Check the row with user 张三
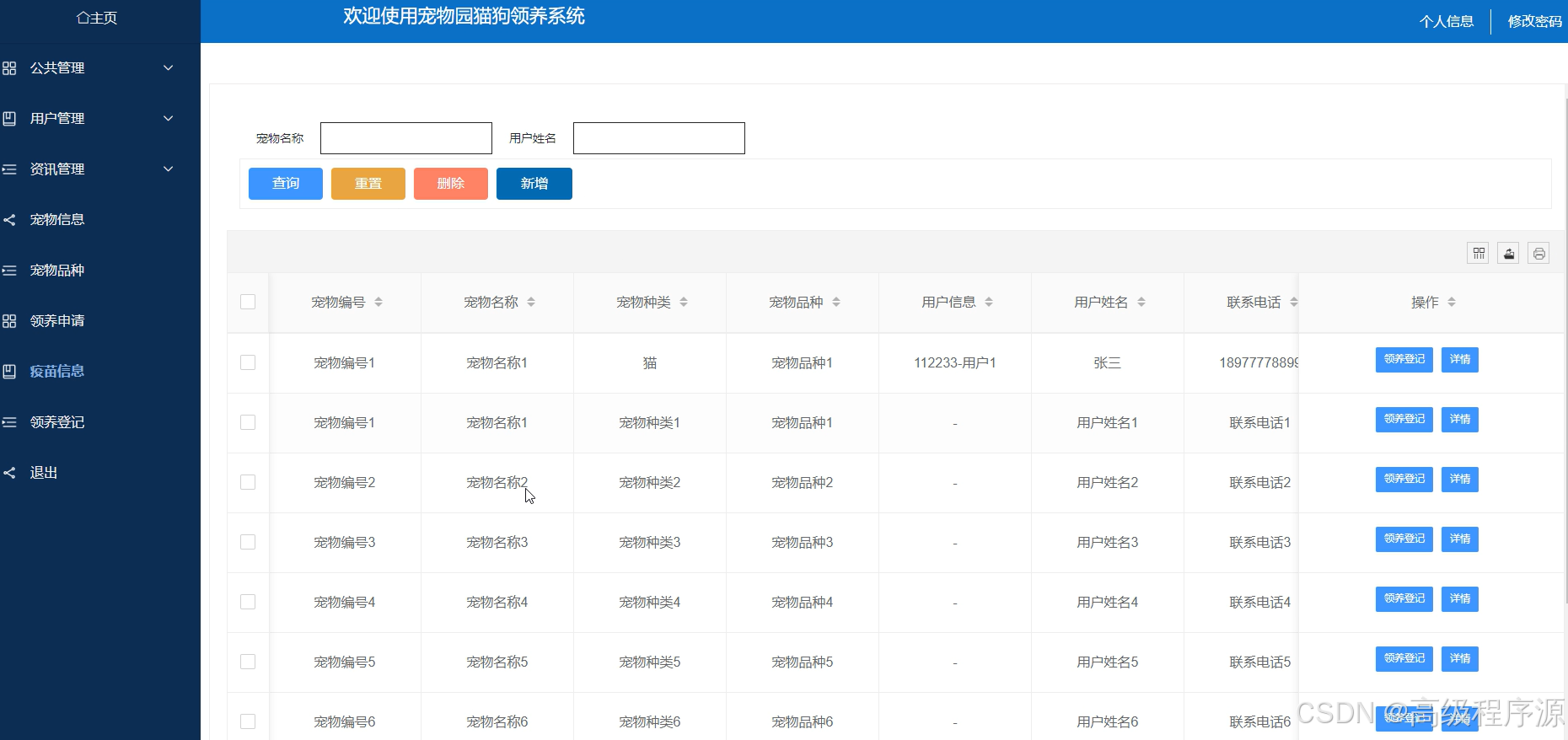 click(x=248, y=362)
